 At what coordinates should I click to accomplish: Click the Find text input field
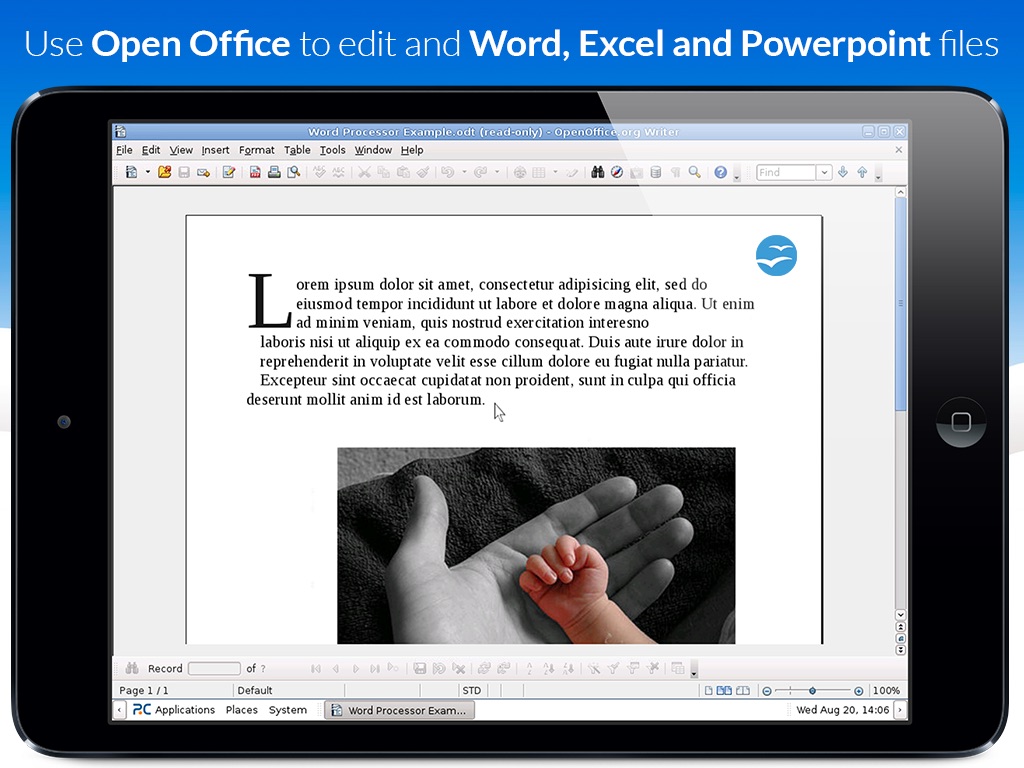tap(786, 172)
